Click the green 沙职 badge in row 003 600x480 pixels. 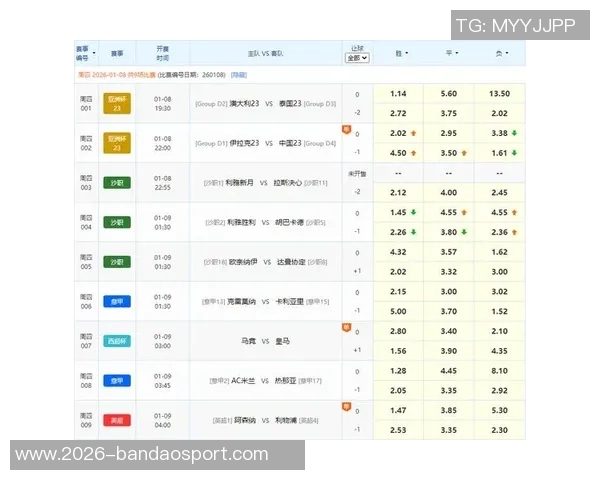click(x=117, y=183)
